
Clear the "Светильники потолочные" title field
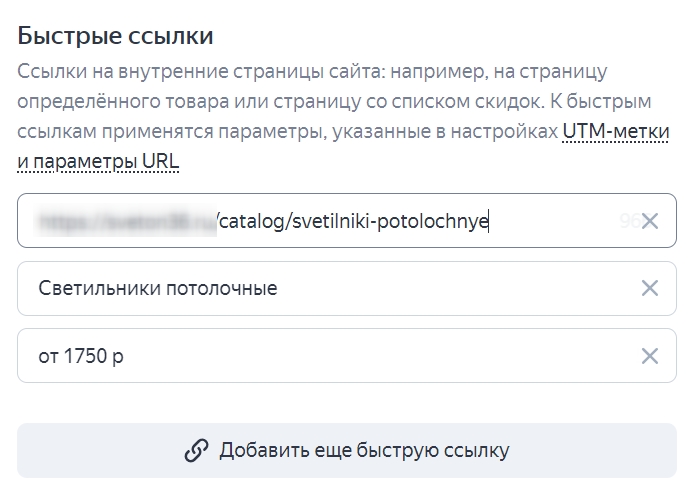pyautogui.click(x=649, y=289)
